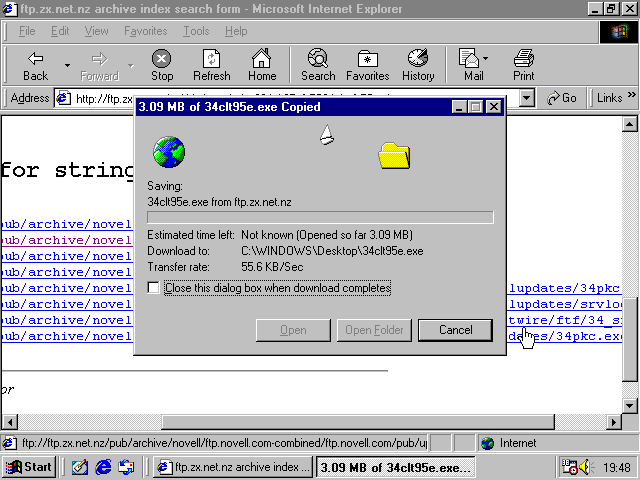The height and width of the screenshot is (480, 640).
Task: Show the History toolbar button
Action: pos(418,66)
